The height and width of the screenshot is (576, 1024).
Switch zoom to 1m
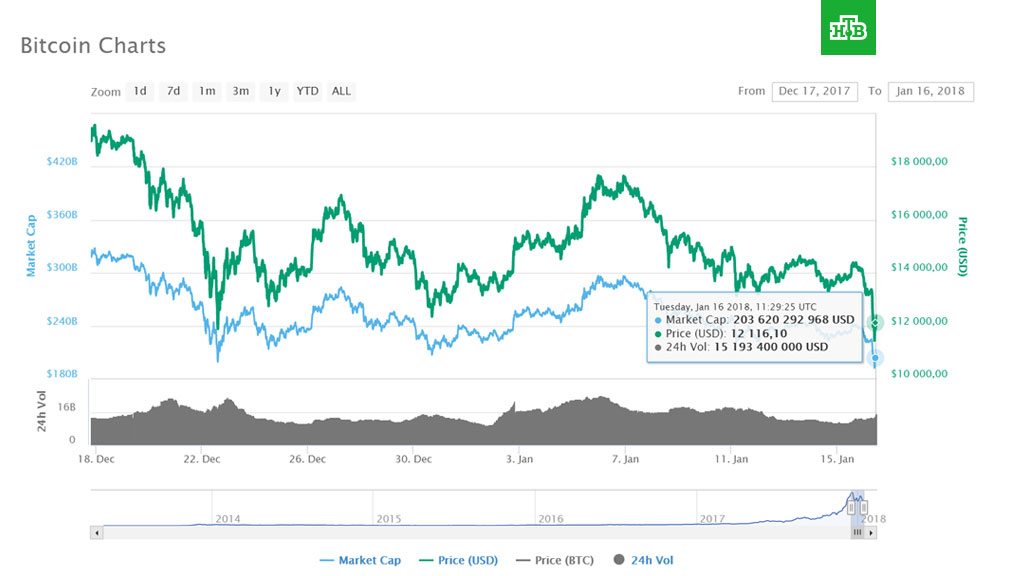point(207,91)
